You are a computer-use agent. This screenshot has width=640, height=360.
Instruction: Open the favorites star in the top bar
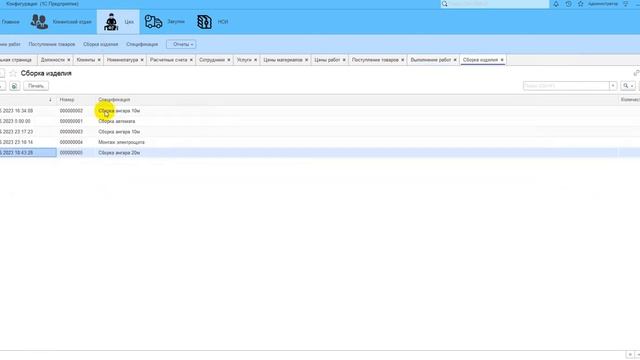point(580,4)
